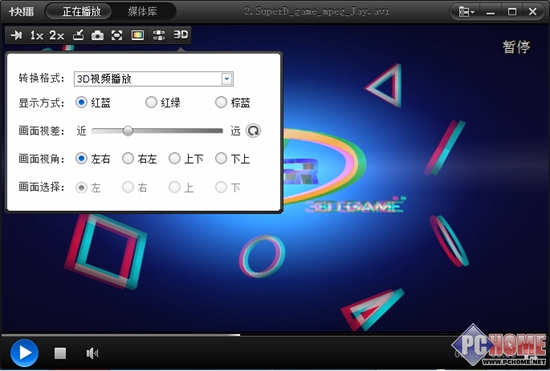This screenshot has width=550, height=371.
Task: Stop playback with the square button
Action: (60, 353)
